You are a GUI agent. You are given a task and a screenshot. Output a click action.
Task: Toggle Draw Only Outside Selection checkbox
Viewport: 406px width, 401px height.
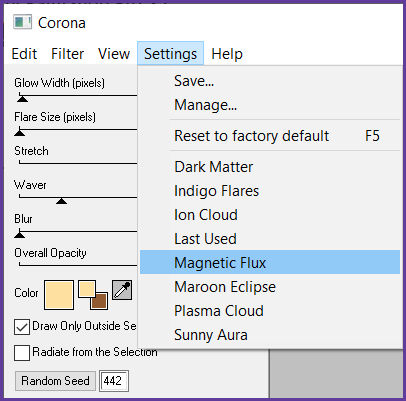[x=22, y=327]
